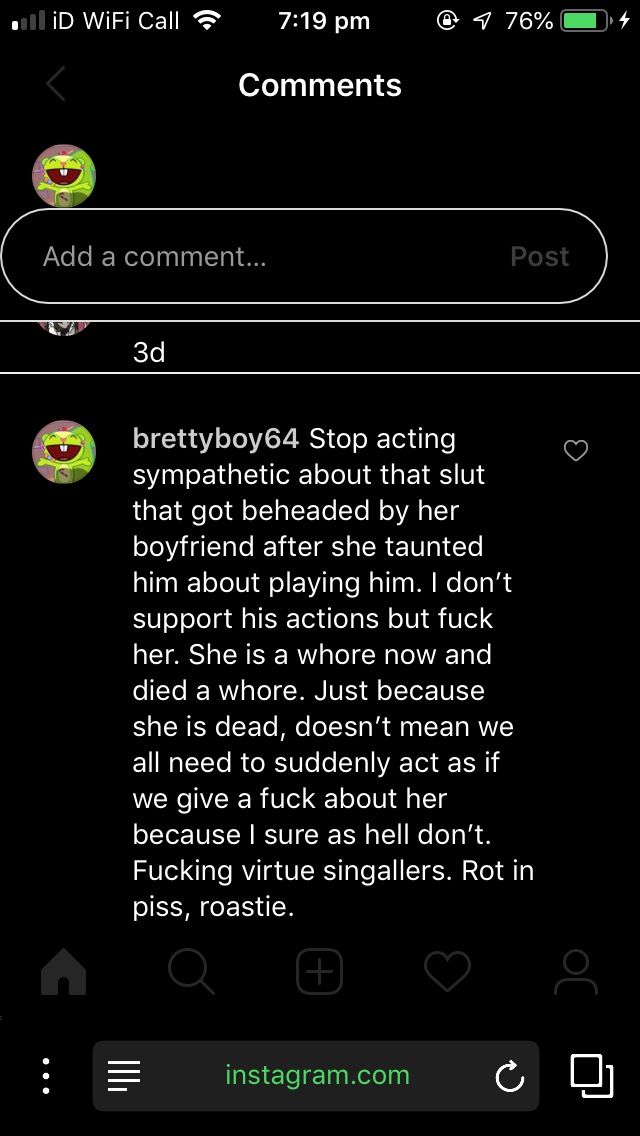Tap the reader view lines icon
This screenshot has width=640, height=1136.
(x=124, y=1076)
